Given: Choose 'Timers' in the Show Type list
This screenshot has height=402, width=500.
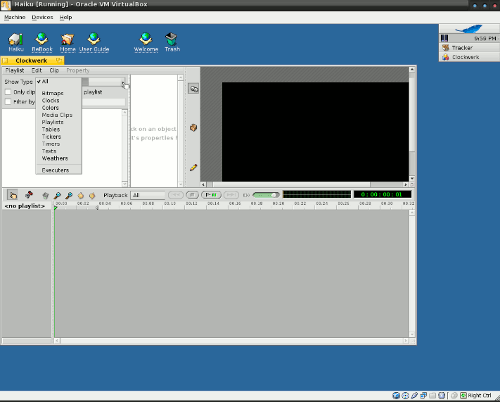Looking at the screenshot, I should (58, 144).
